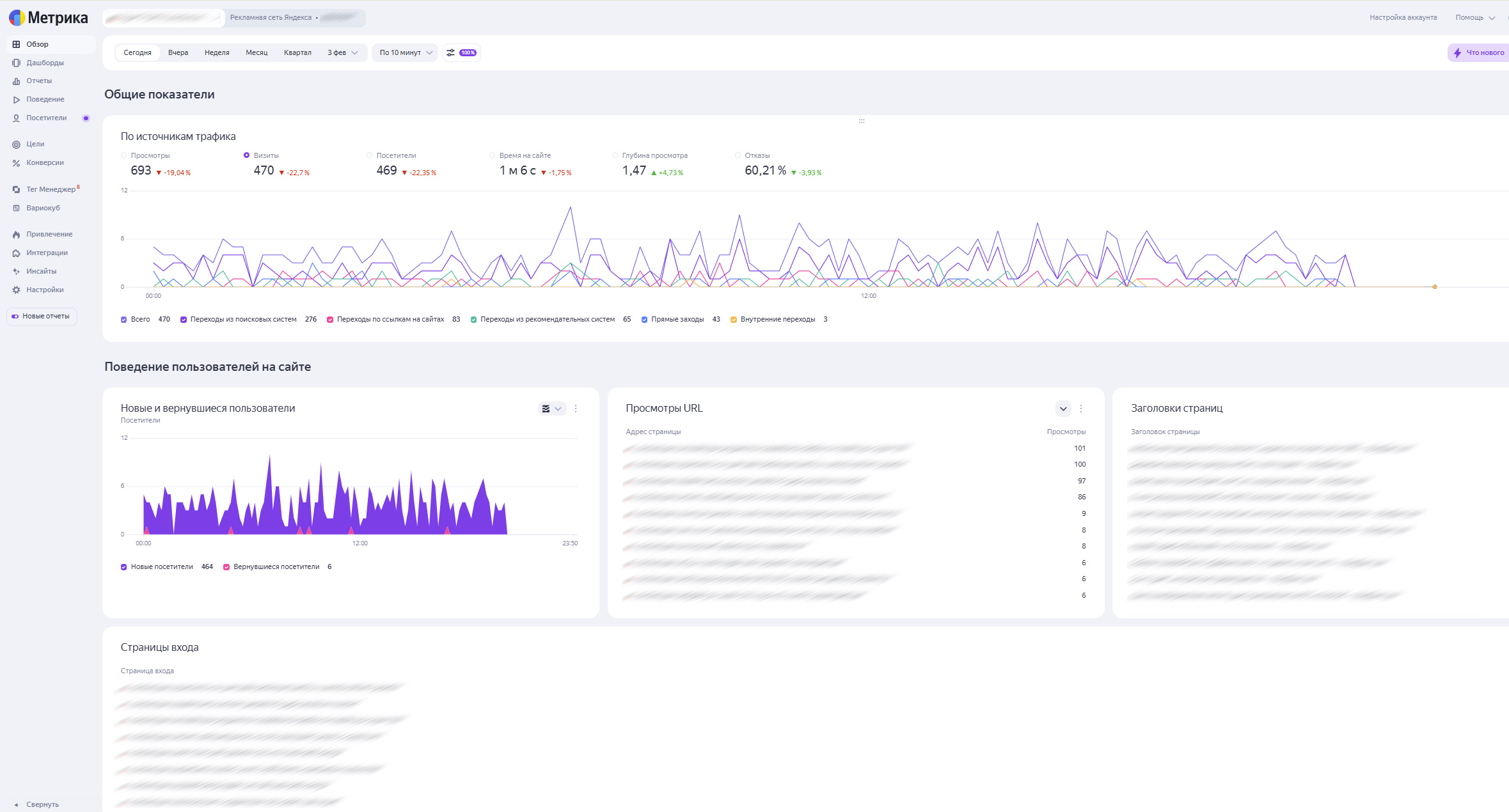1509x812 pixels.
Task: Click the Что нового button
Action: [x=1479, y=52]
